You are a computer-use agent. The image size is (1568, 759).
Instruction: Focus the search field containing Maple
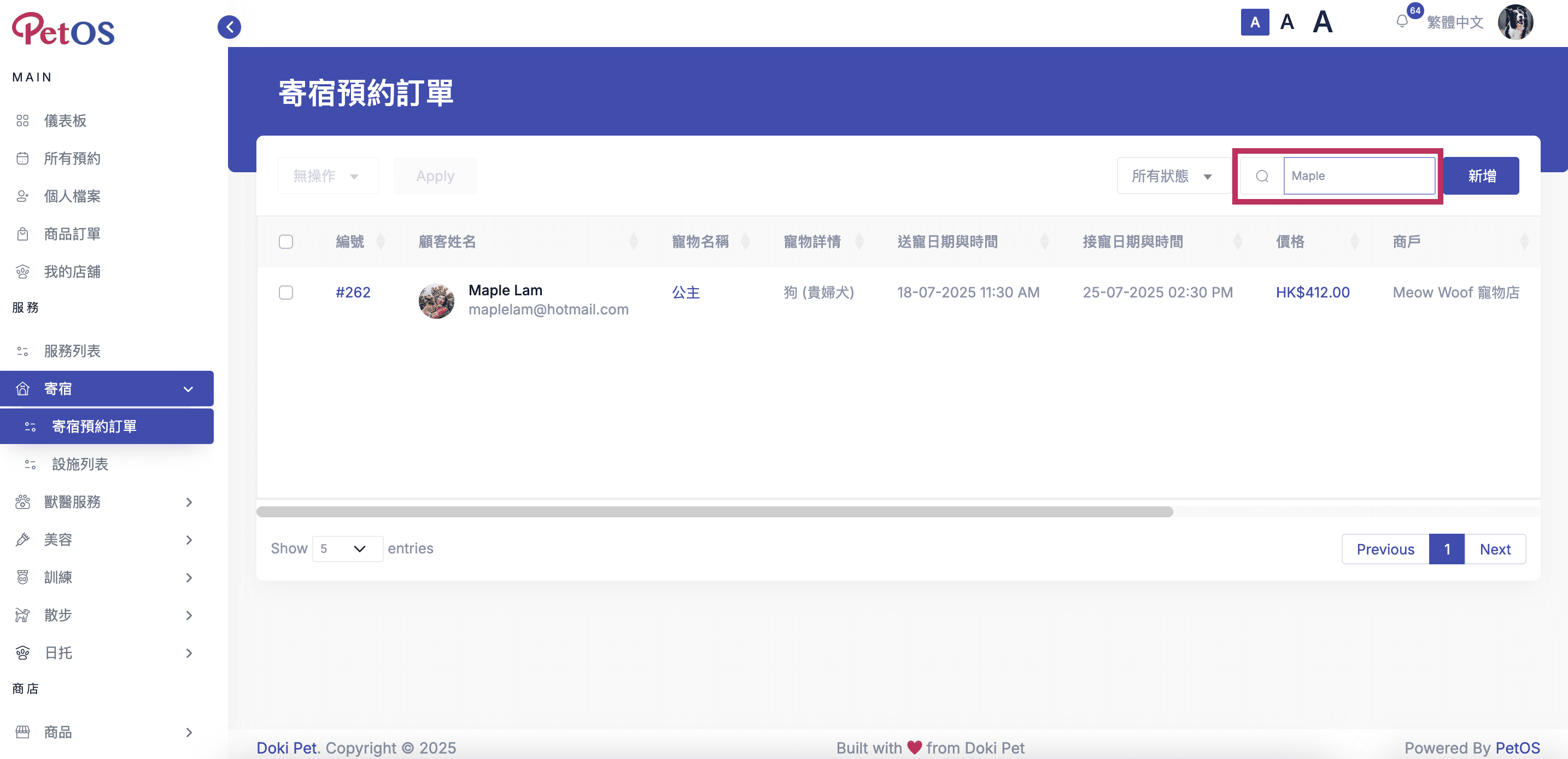click(x=1359, y=176)
